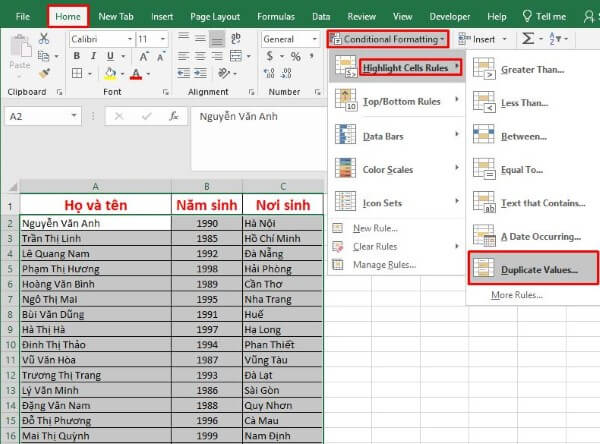Image resolution: width=600 pixels, height=444 pixels.
Task: Open the Conditional Formatting dropdown
Action: tap(388, 39)
